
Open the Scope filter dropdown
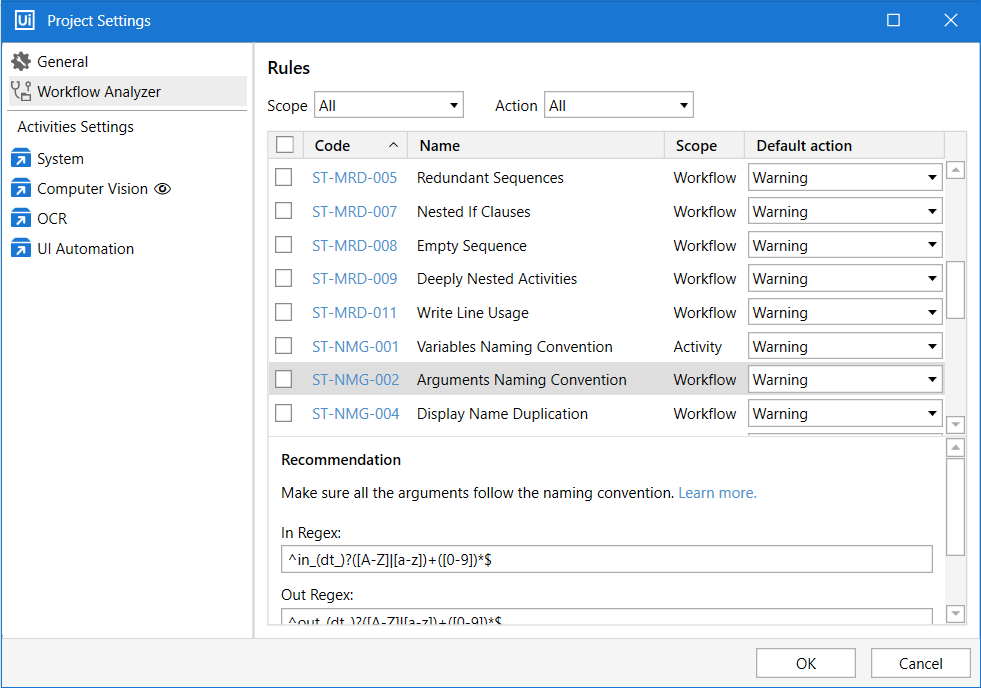pos(389,105)
